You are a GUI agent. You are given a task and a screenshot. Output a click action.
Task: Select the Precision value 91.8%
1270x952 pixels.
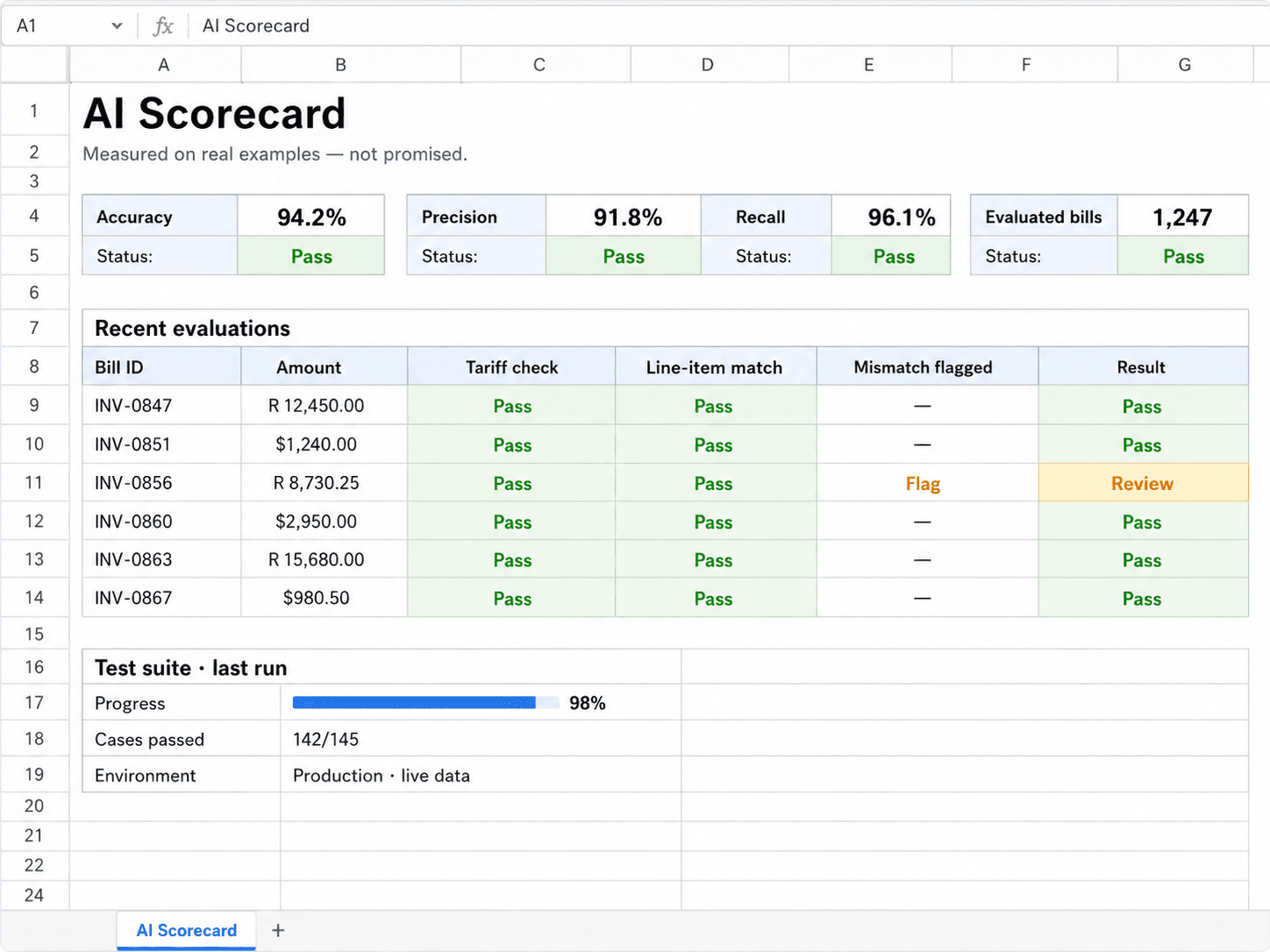pyautogui.click(x=624, y=217)
